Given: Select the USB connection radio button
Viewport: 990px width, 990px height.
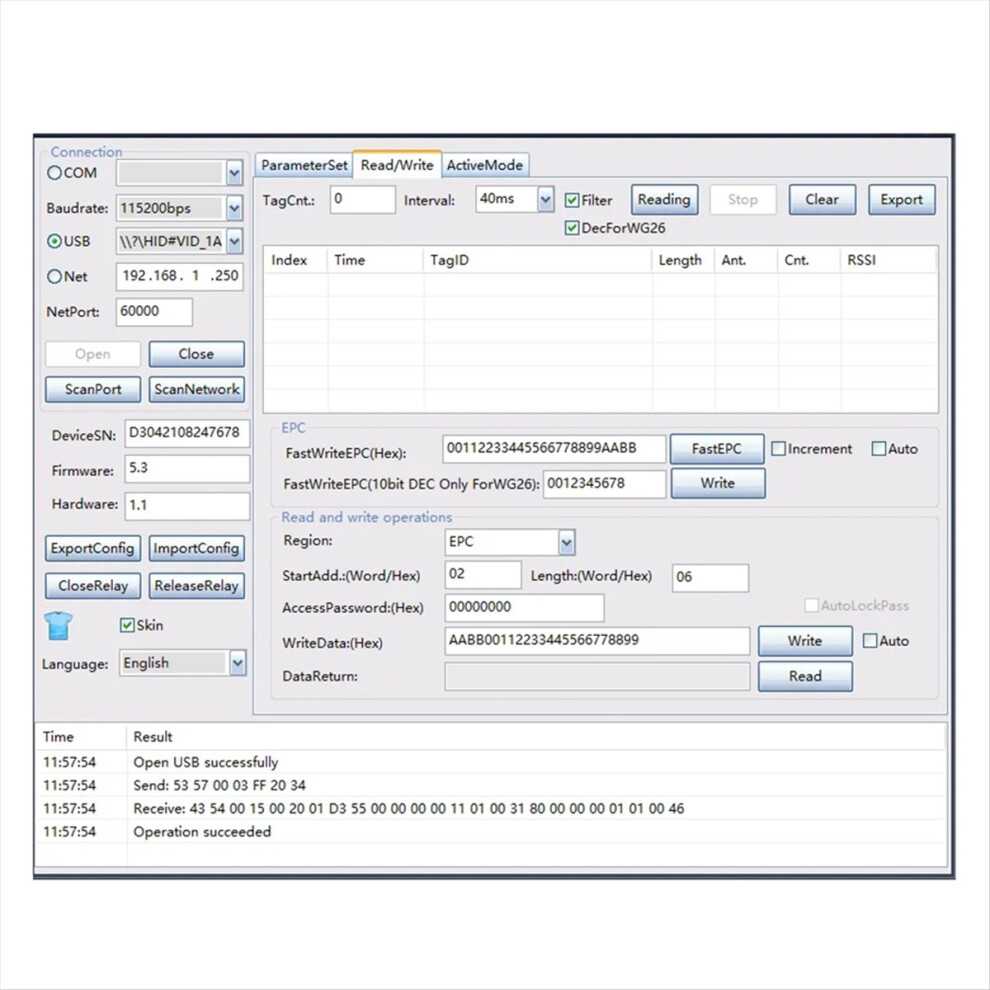Looking at the screenshot, I should (54, 241).
